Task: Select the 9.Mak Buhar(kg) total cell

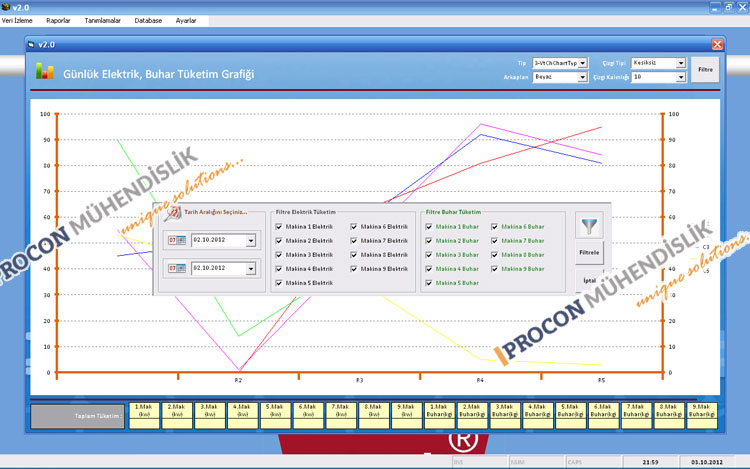Action: click(702, 415)
